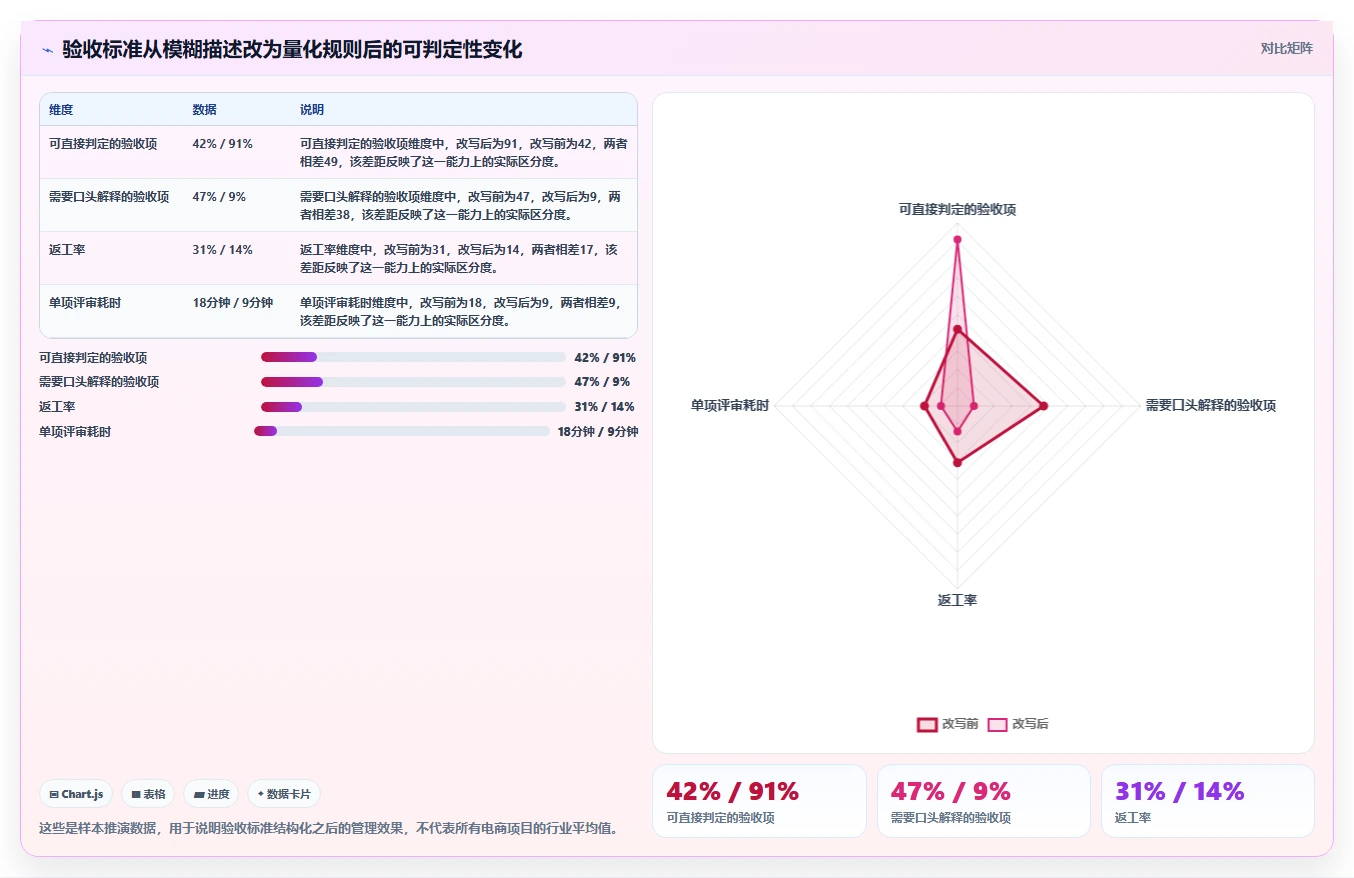The image size is (1354, 878).
Task: Open the 47% / 9% data card
Action: point(984,801)
